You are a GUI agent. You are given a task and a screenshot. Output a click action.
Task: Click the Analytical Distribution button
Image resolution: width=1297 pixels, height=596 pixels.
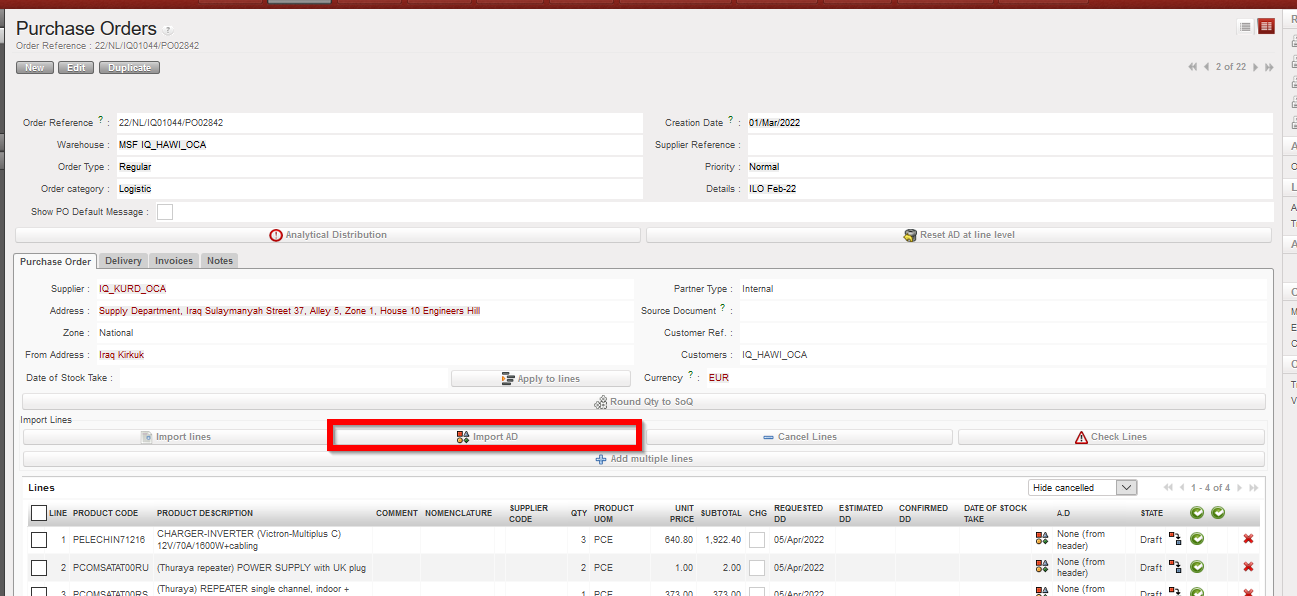pyautogui.click(x=328, y=235)
